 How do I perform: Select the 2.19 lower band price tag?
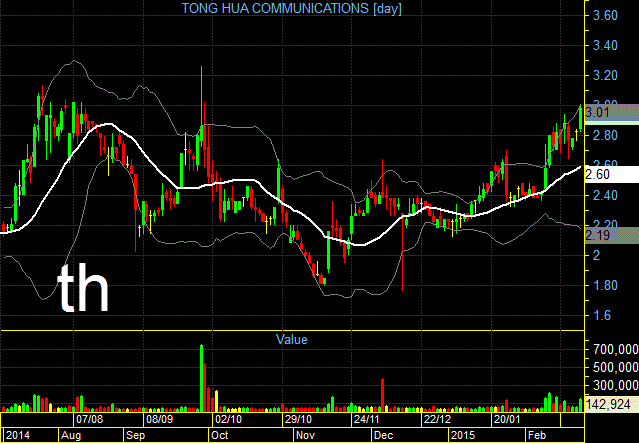[x=611, y=236]
